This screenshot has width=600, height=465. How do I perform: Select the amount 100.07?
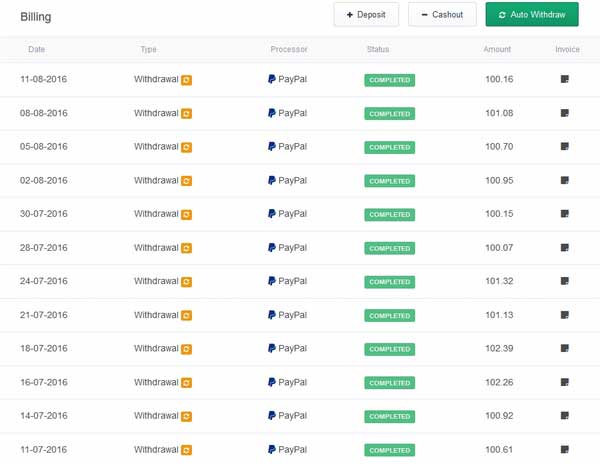point(499,248)
